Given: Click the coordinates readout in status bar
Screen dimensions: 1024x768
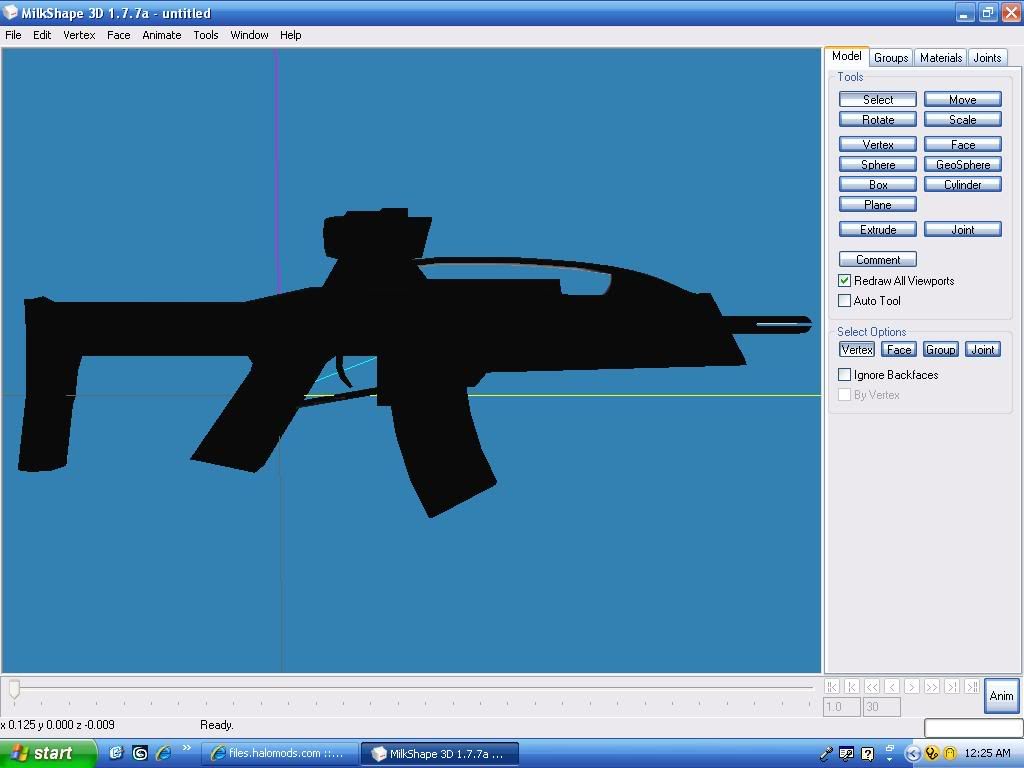Looking at the screenshot, I should coord(57,725).
